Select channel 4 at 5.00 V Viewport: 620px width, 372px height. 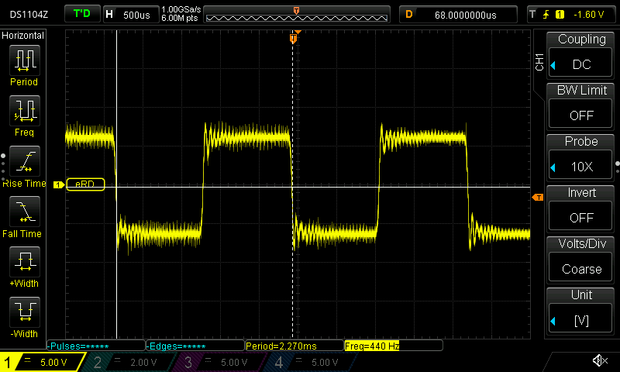tap(312, 362)
